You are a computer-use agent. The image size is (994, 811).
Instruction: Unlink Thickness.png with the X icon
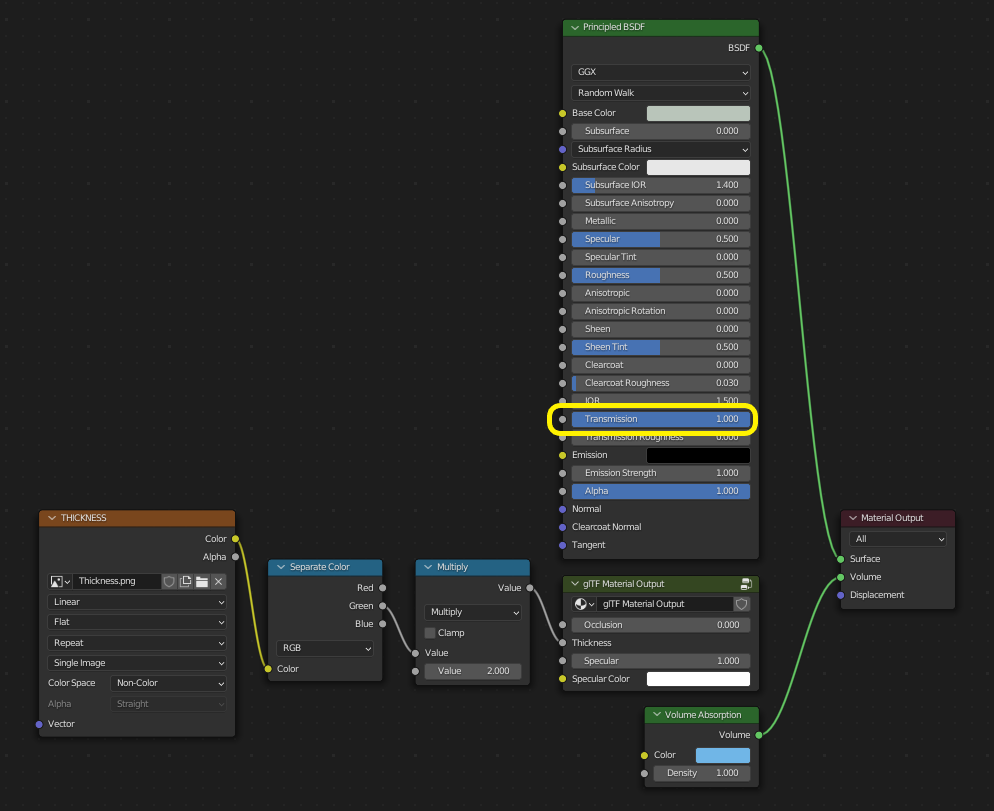(x=218, y=581)
